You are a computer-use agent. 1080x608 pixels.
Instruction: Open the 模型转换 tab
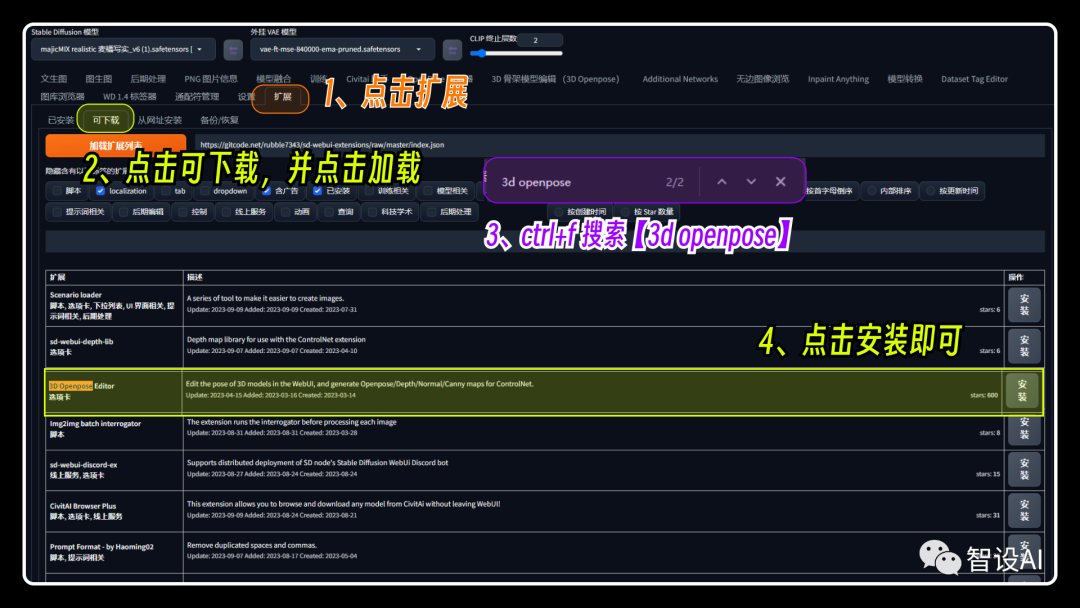[x=904, y=79]
